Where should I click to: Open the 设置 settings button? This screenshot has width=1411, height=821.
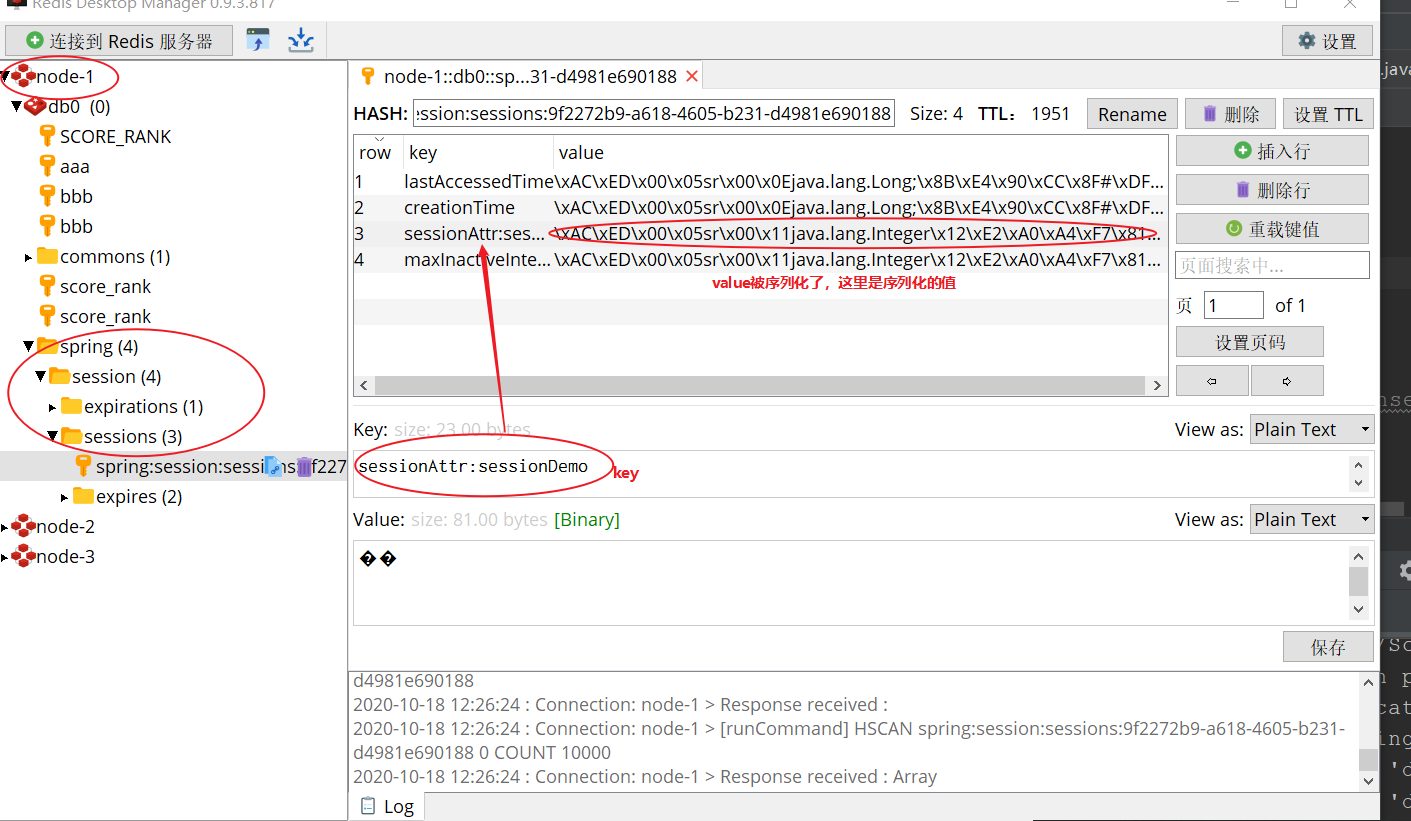click(x=1327, y=41)
